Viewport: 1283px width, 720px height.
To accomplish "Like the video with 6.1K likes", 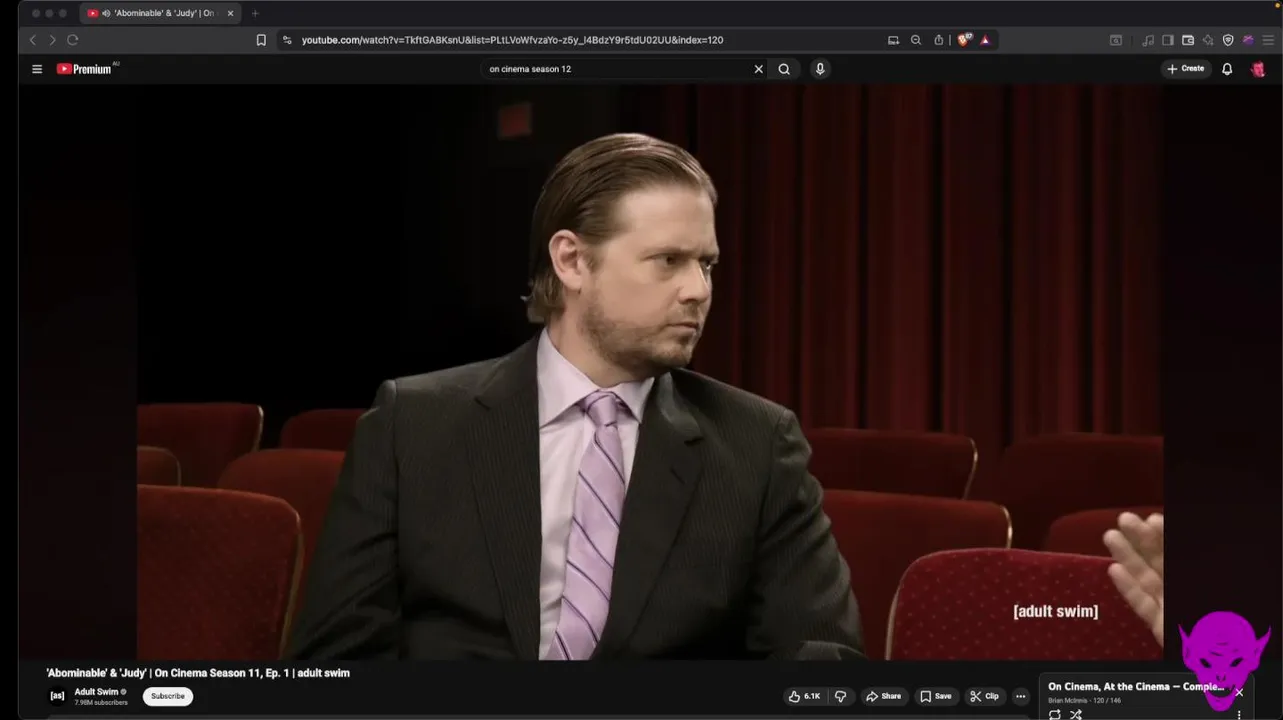I will [805, 696].
